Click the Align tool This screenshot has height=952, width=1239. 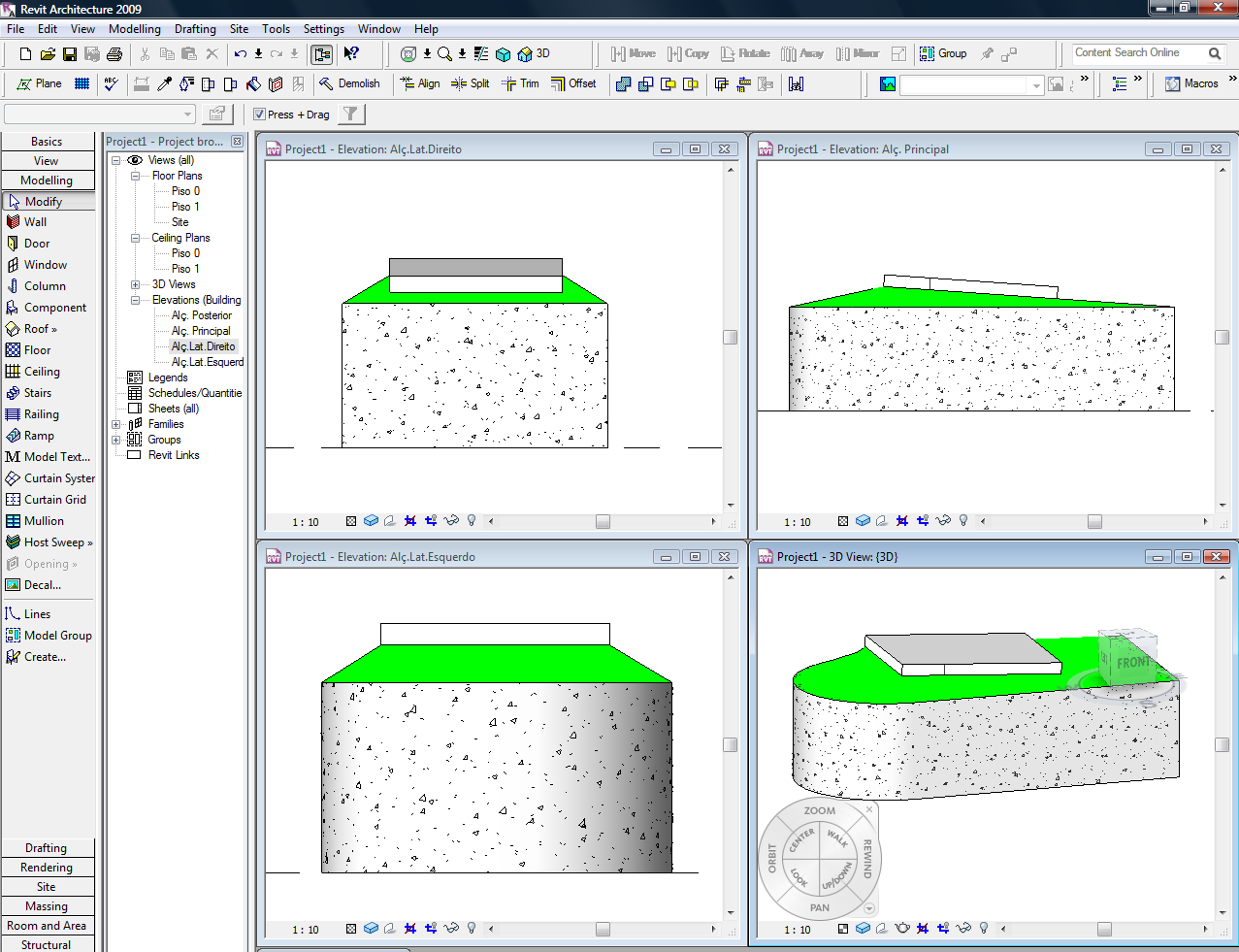pyautogui.click(x=420, y=83)
